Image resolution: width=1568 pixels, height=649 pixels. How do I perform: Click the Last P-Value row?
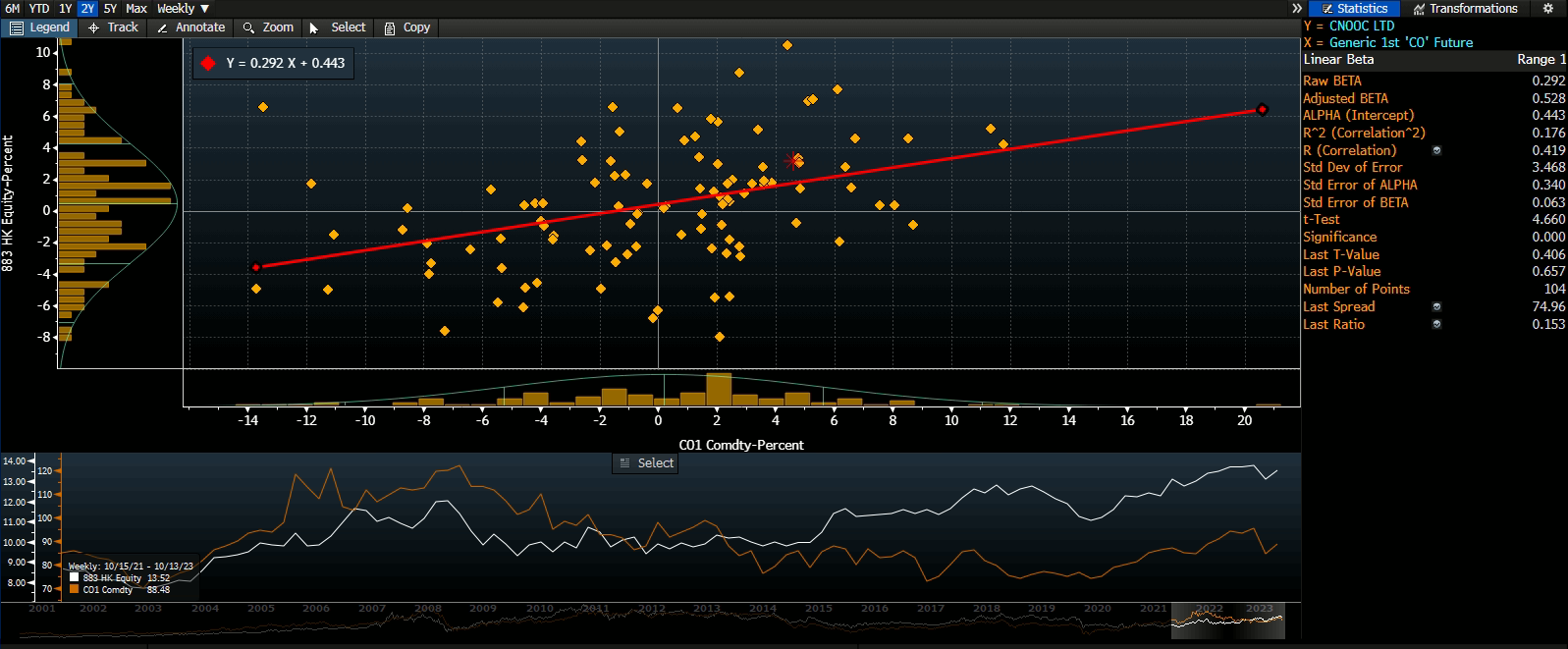click(1433, 271)
